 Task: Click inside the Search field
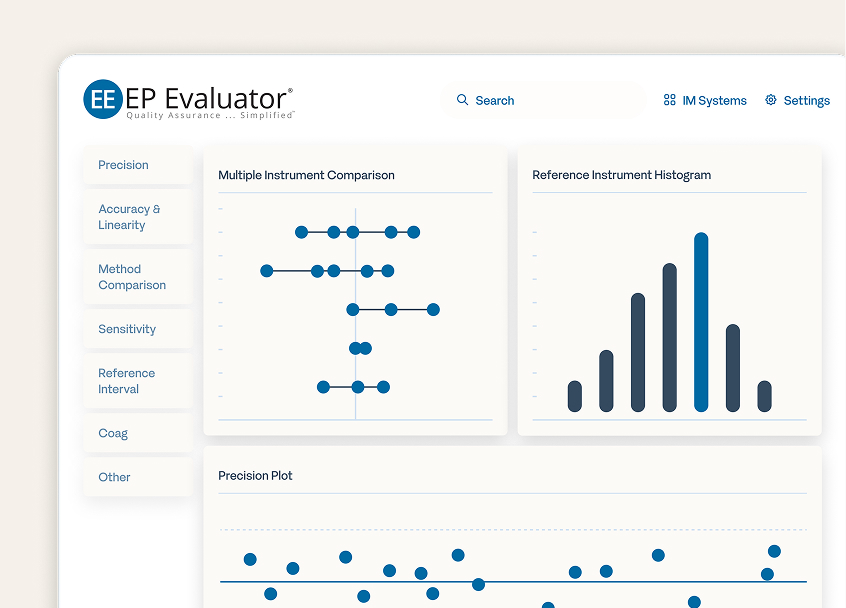[545, 100]
